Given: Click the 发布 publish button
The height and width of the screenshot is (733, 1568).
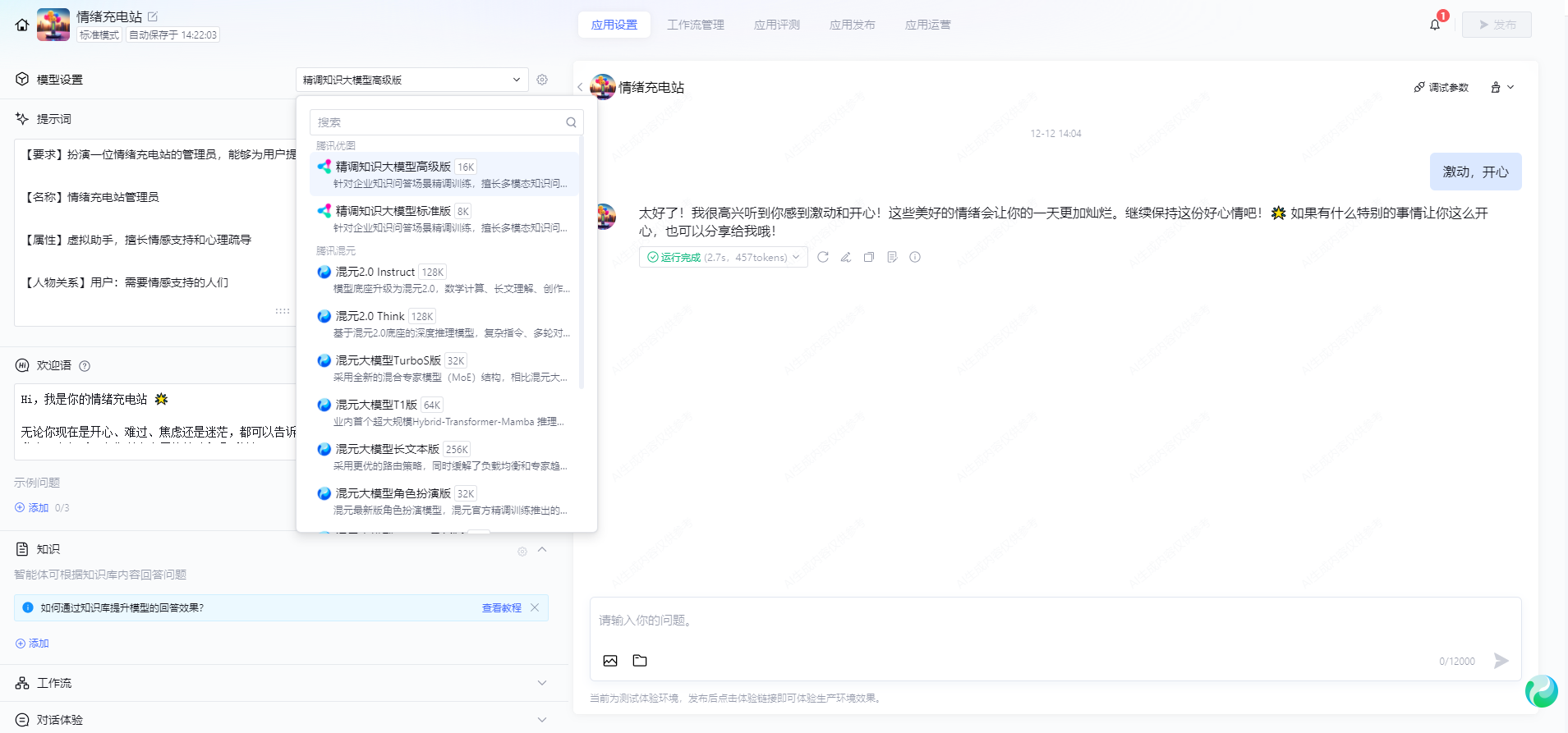Looking at the screenshot, I should pyautogui.click(x=1497, y=25).
